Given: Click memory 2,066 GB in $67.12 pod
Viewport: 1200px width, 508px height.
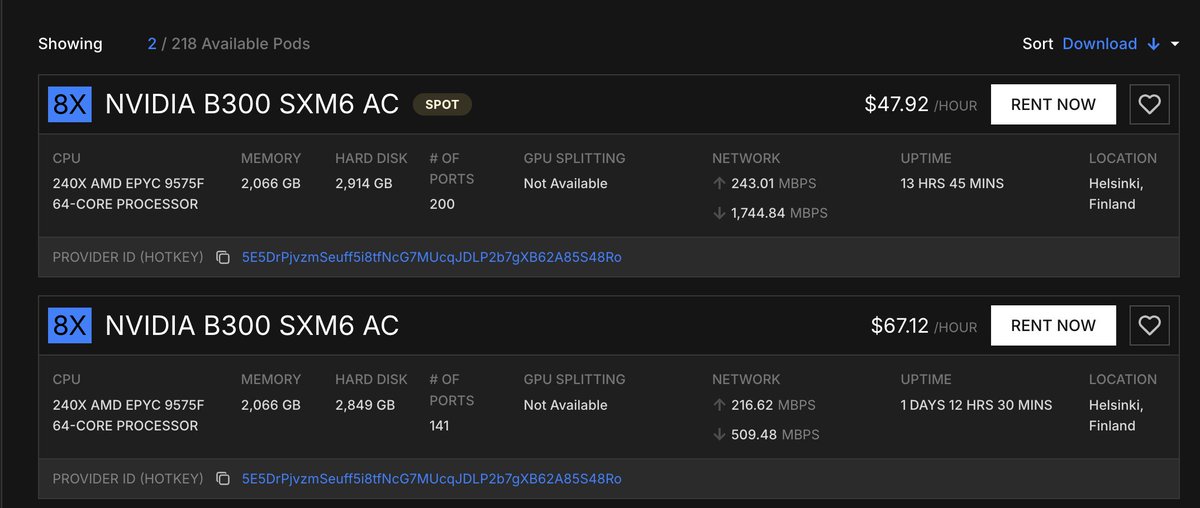Looking at the screenshot, I should 271,405.
